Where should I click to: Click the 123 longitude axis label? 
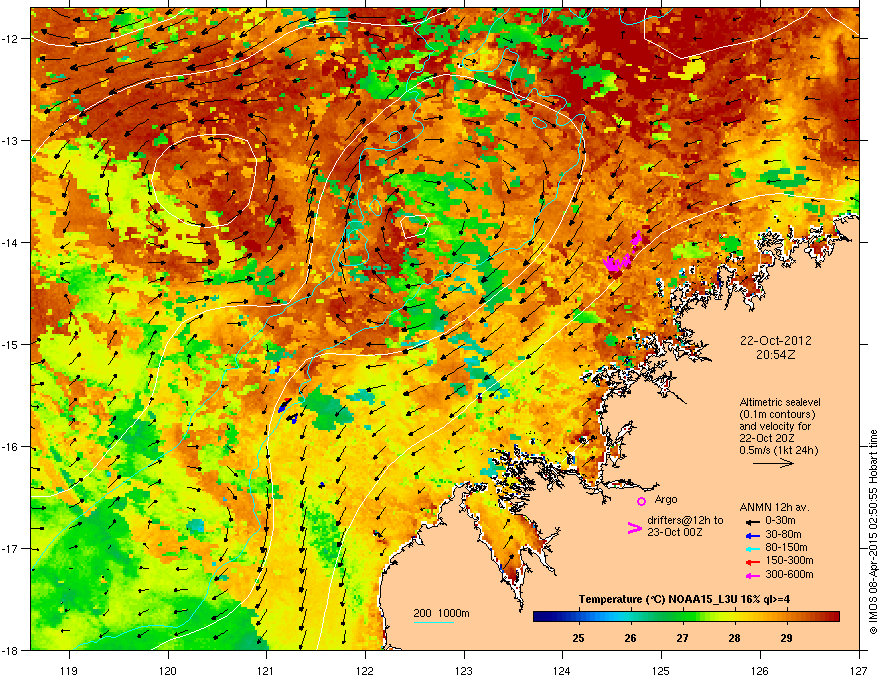pos(464,670)
